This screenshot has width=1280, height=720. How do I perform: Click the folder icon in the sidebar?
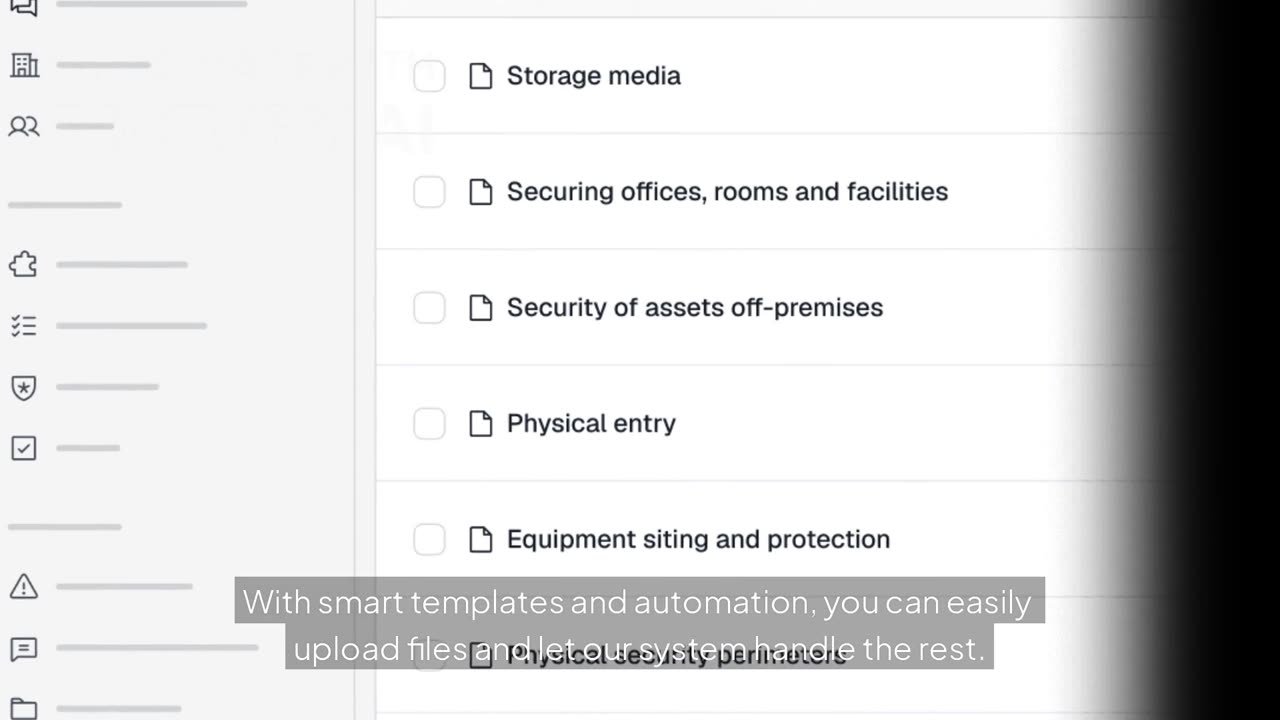point(24,709)
